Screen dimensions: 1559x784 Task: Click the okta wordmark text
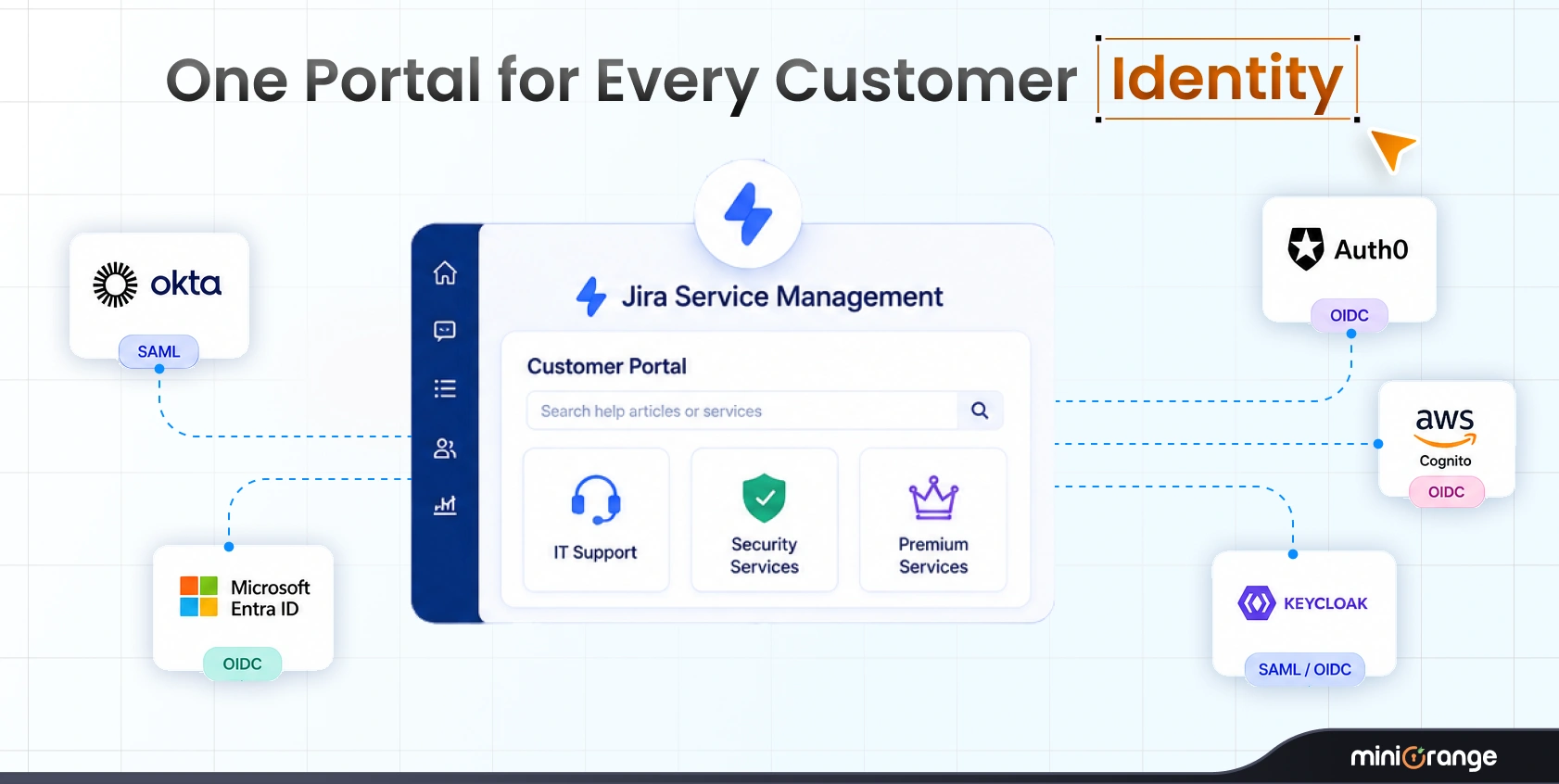tap(185, 284)
